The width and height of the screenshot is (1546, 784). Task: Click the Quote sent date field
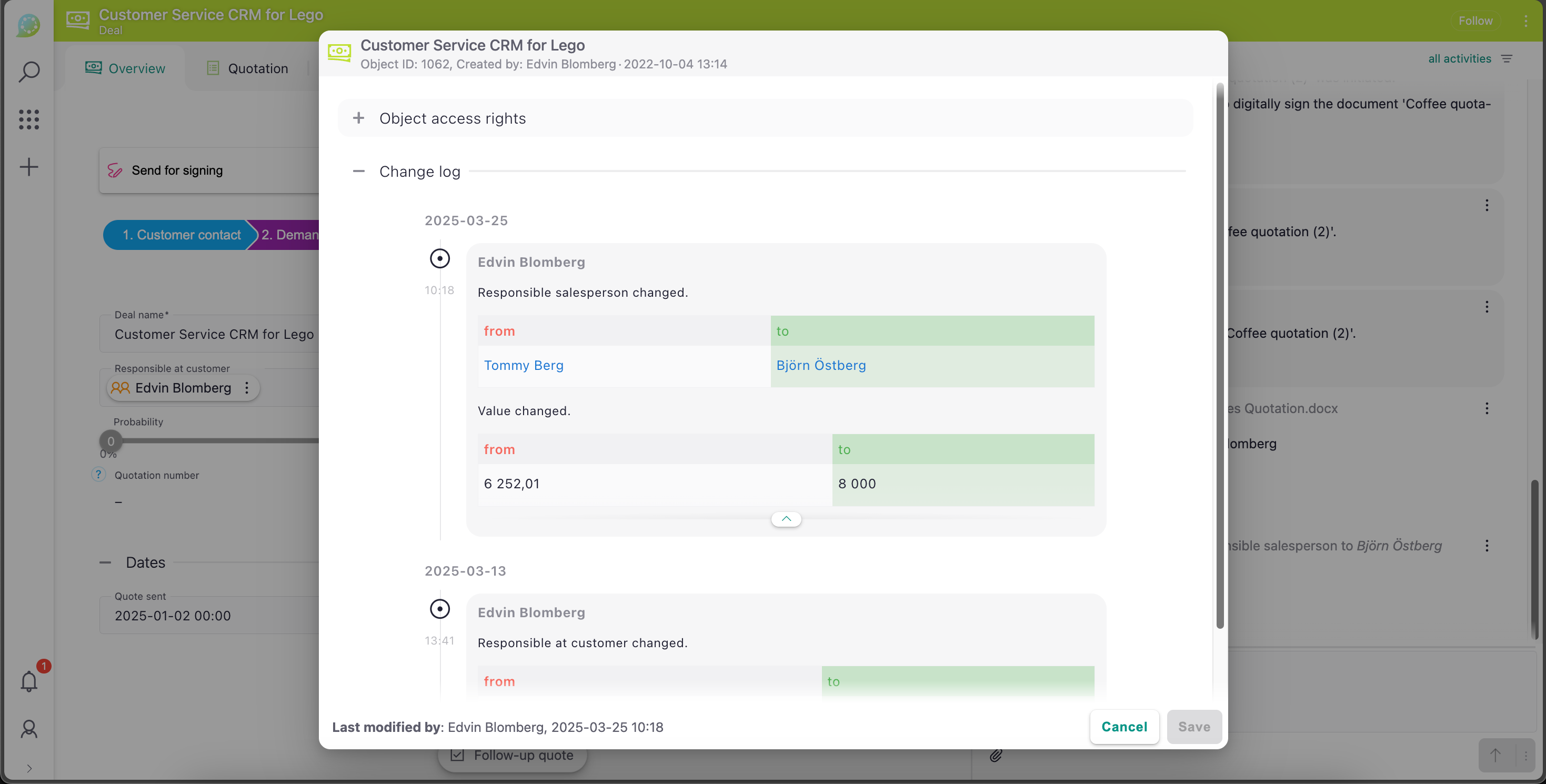pos(209,615)
